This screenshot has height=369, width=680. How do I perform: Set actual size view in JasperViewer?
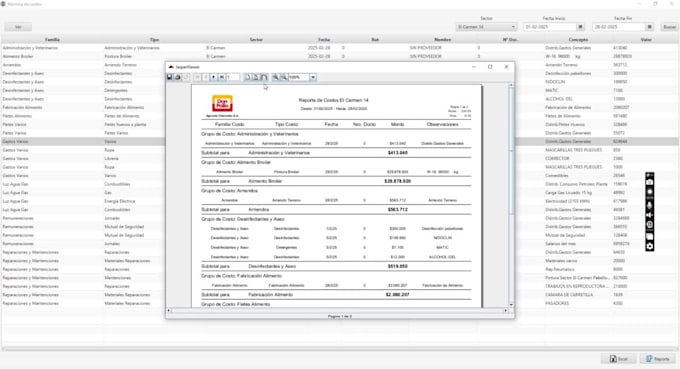tap(247, 77)
